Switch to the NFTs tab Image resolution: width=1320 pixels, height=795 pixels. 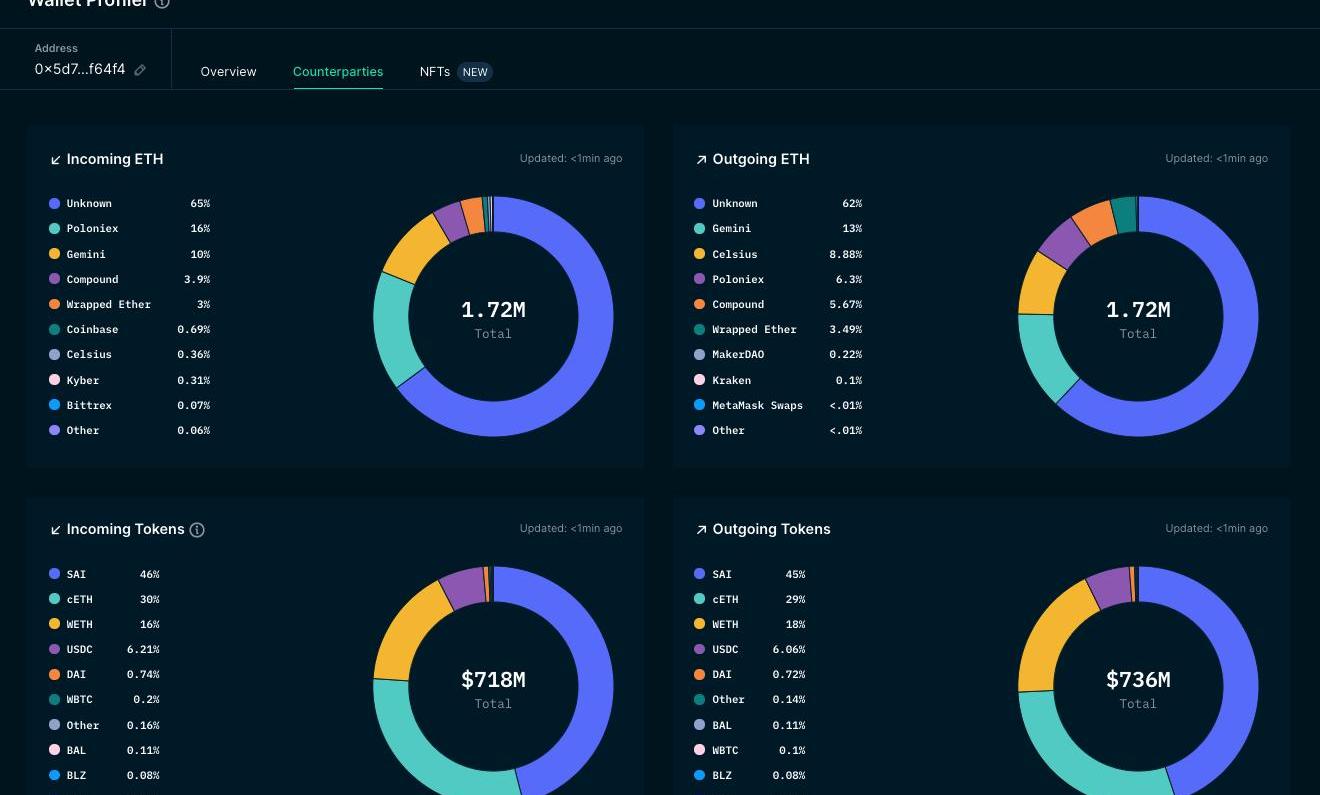point(434,72)
